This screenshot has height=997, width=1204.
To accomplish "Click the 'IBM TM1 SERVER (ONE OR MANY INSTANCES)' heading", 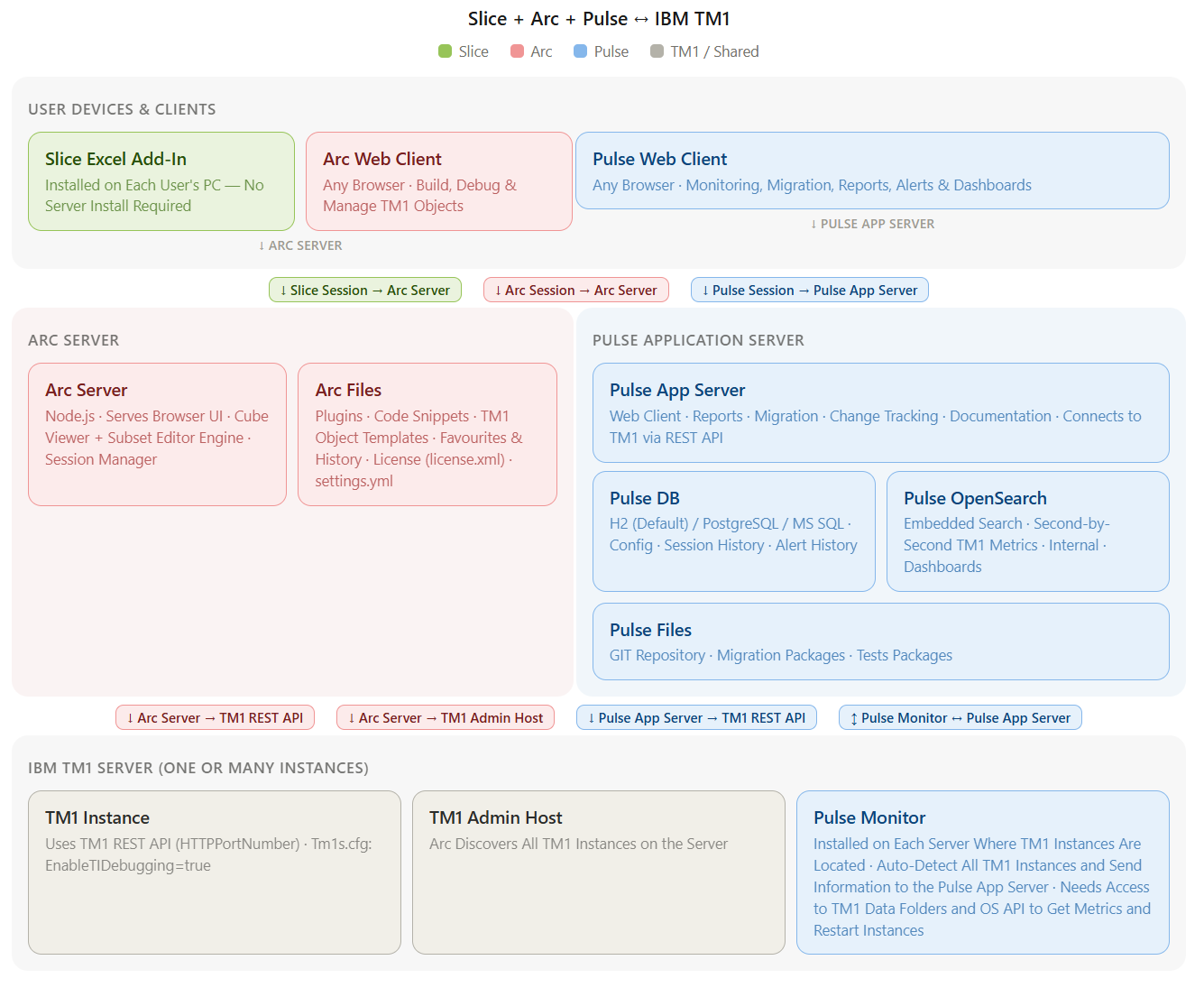I will 198,768.
